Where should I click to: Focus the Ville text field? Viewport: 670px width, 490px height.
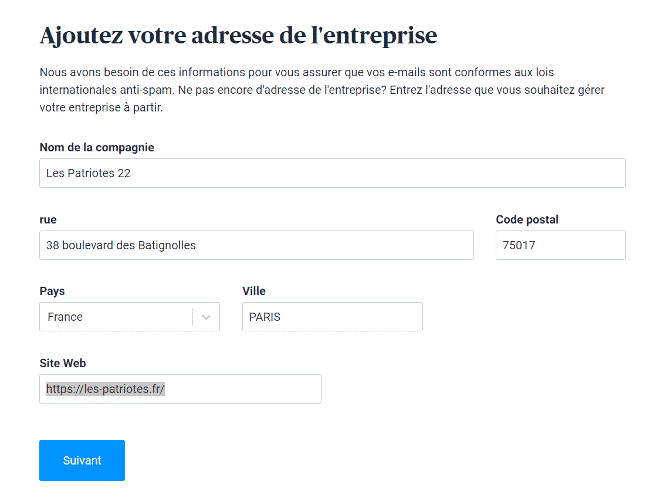pos(332,317)
